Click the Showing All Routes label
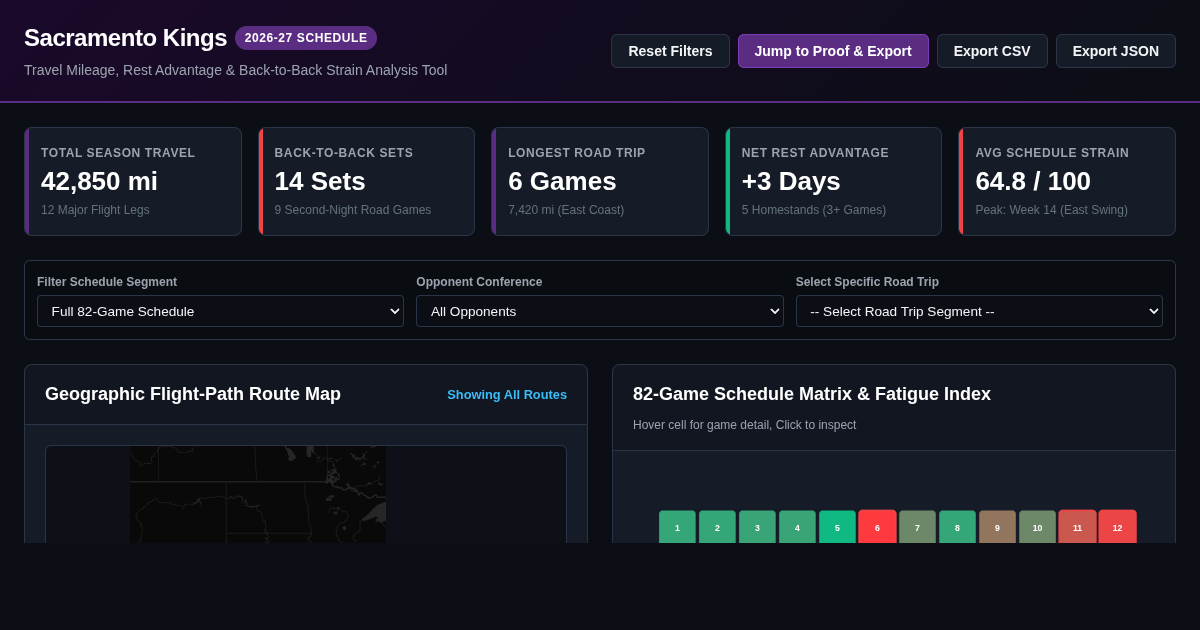The height and width of the screenshot is (630, 1200). pos(507,394)
